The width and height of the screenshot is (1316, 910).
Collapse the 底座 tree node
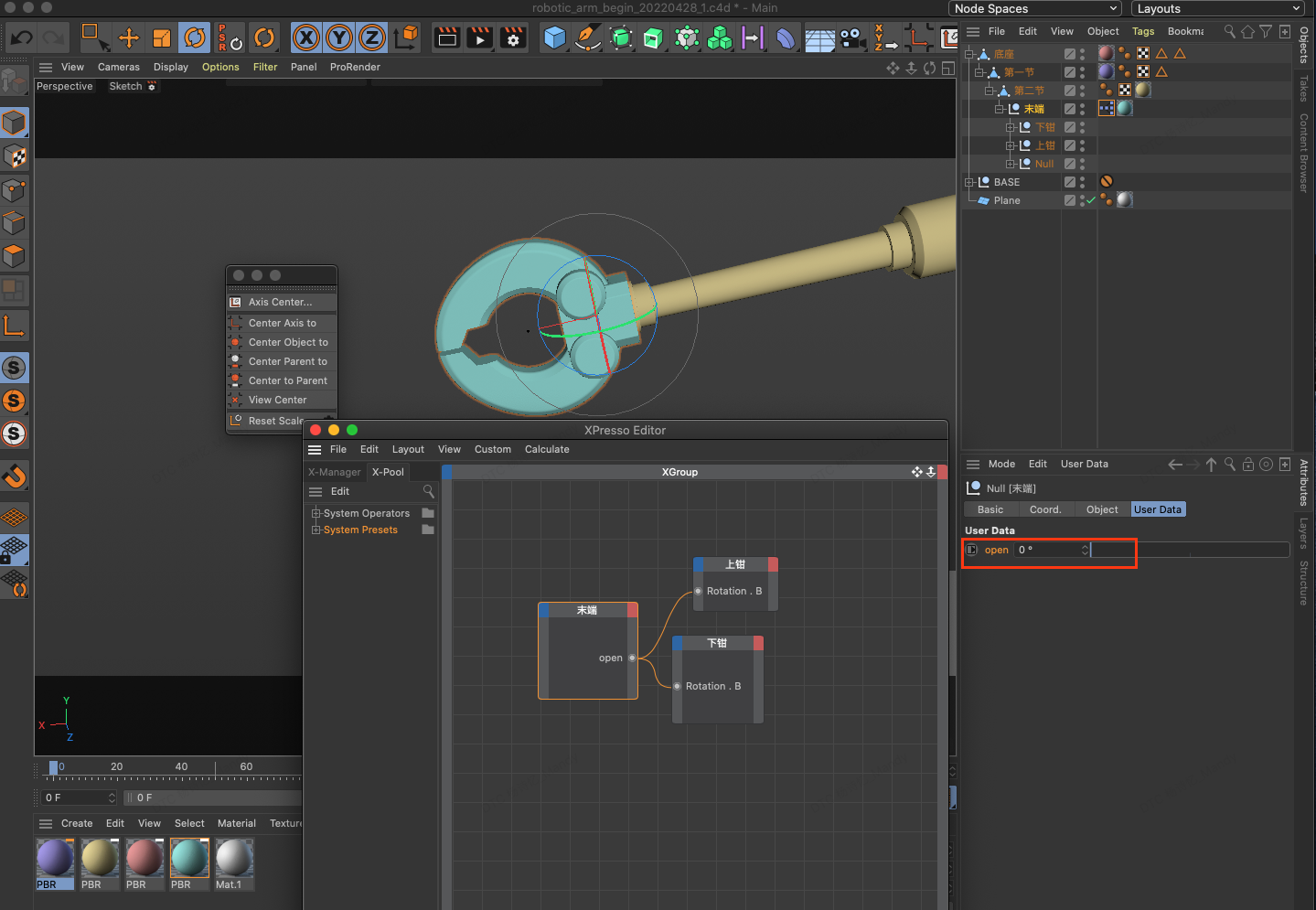(x=969, y=54)
